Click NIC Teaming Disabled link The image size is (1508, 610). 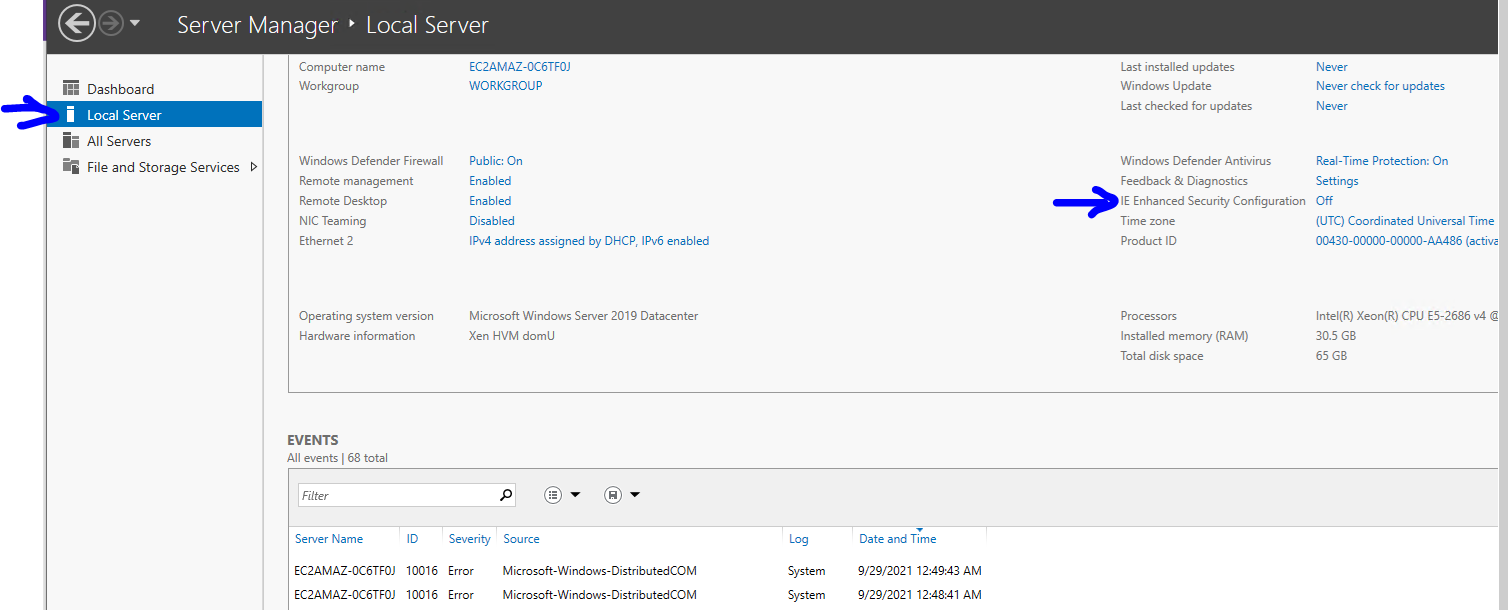click(x=492, y=221)
